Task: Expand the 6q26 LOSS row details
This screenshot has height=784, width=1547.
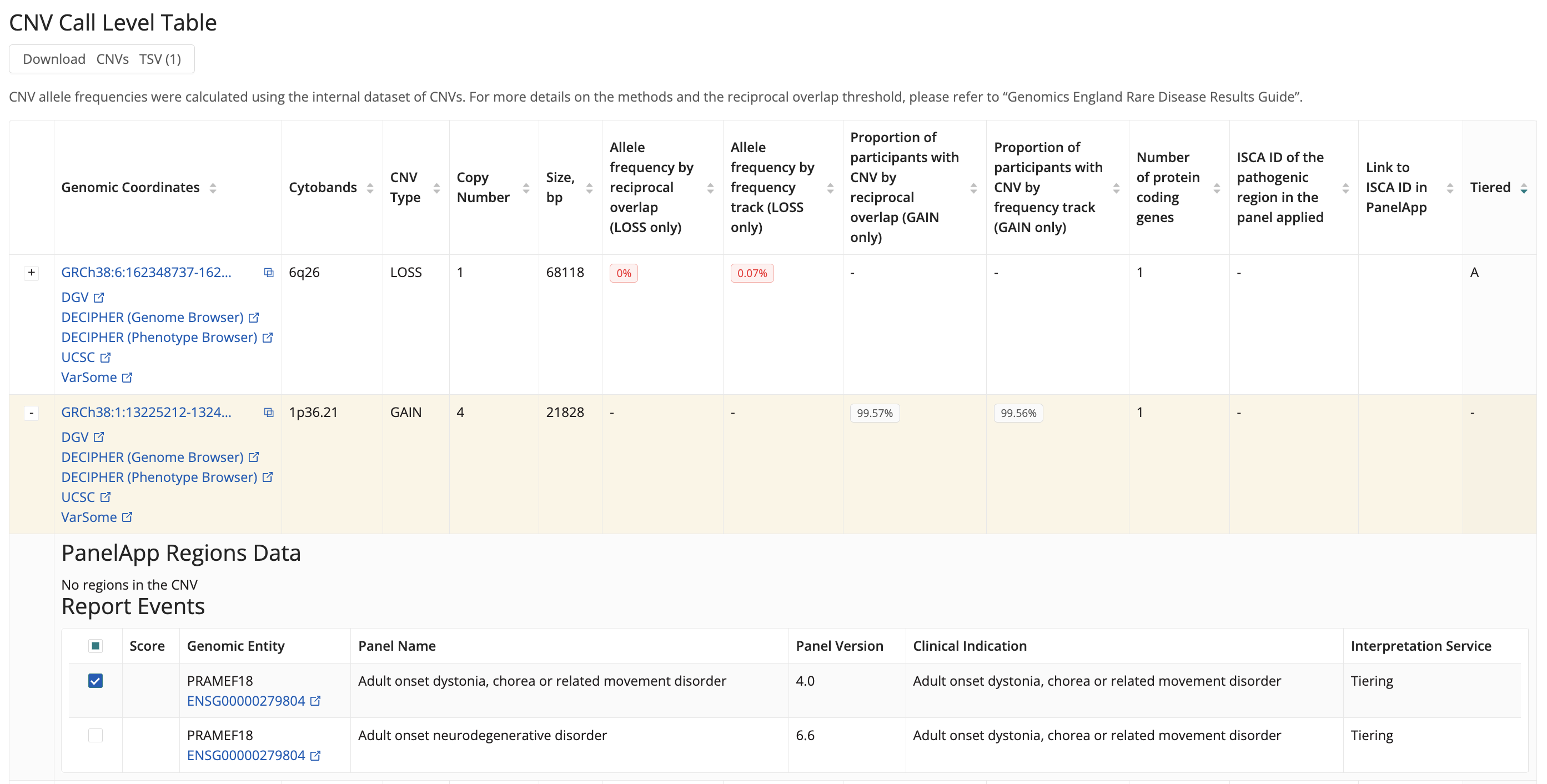Action: point(31,273)
